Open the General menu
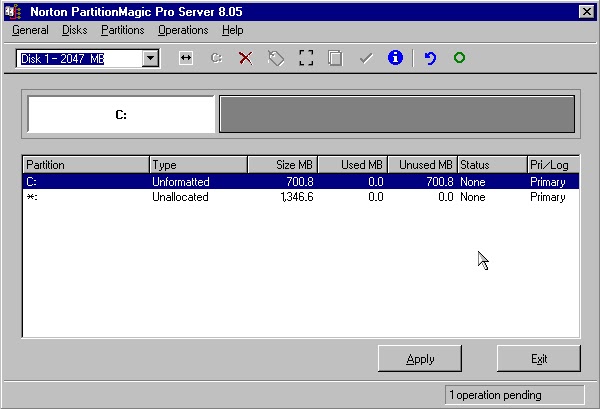This screenshot has width=600, height=409. pyautogui.click(x=30, y=30)
